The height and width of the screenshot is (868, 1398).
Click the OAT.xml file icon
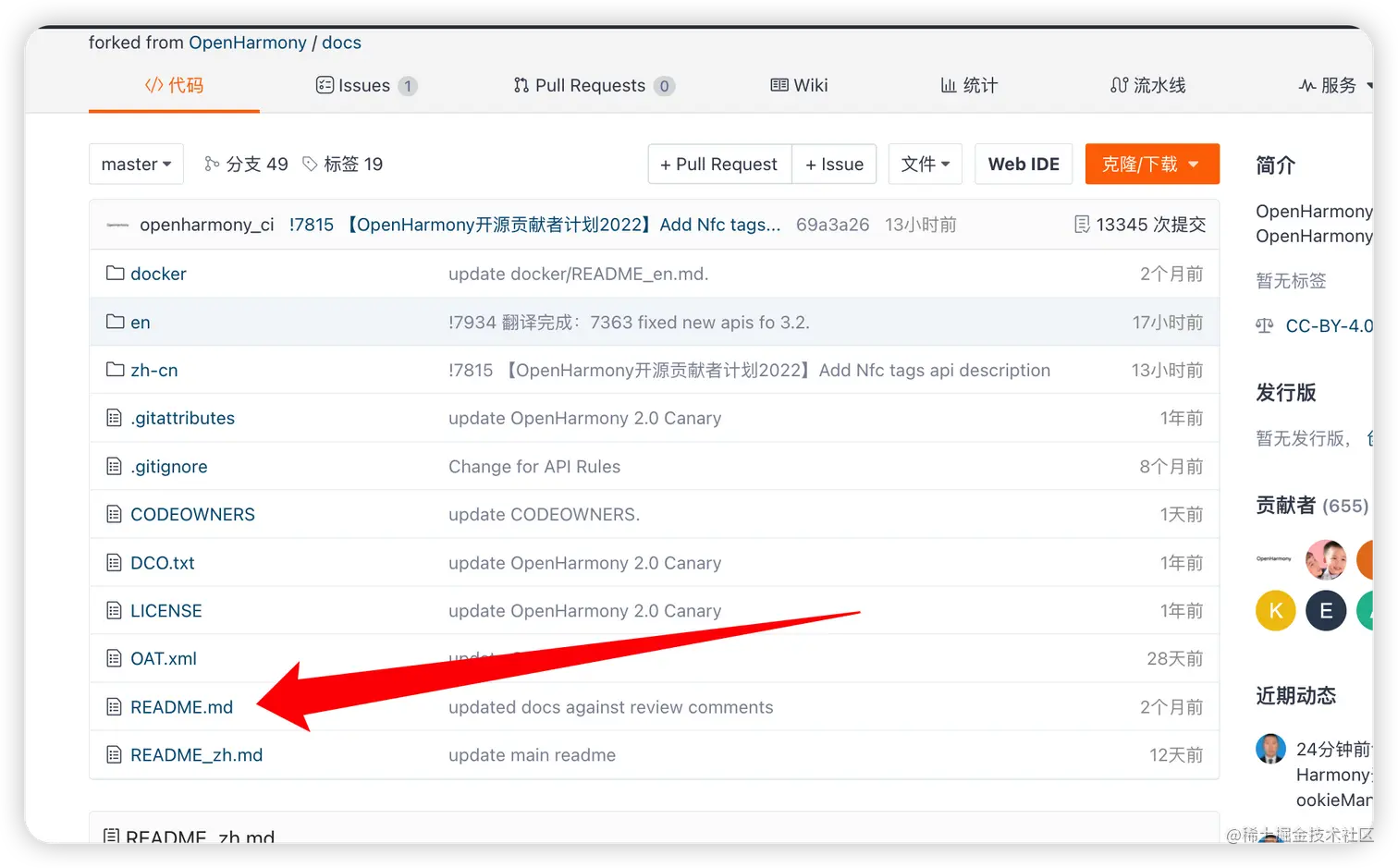pos(114,658)
